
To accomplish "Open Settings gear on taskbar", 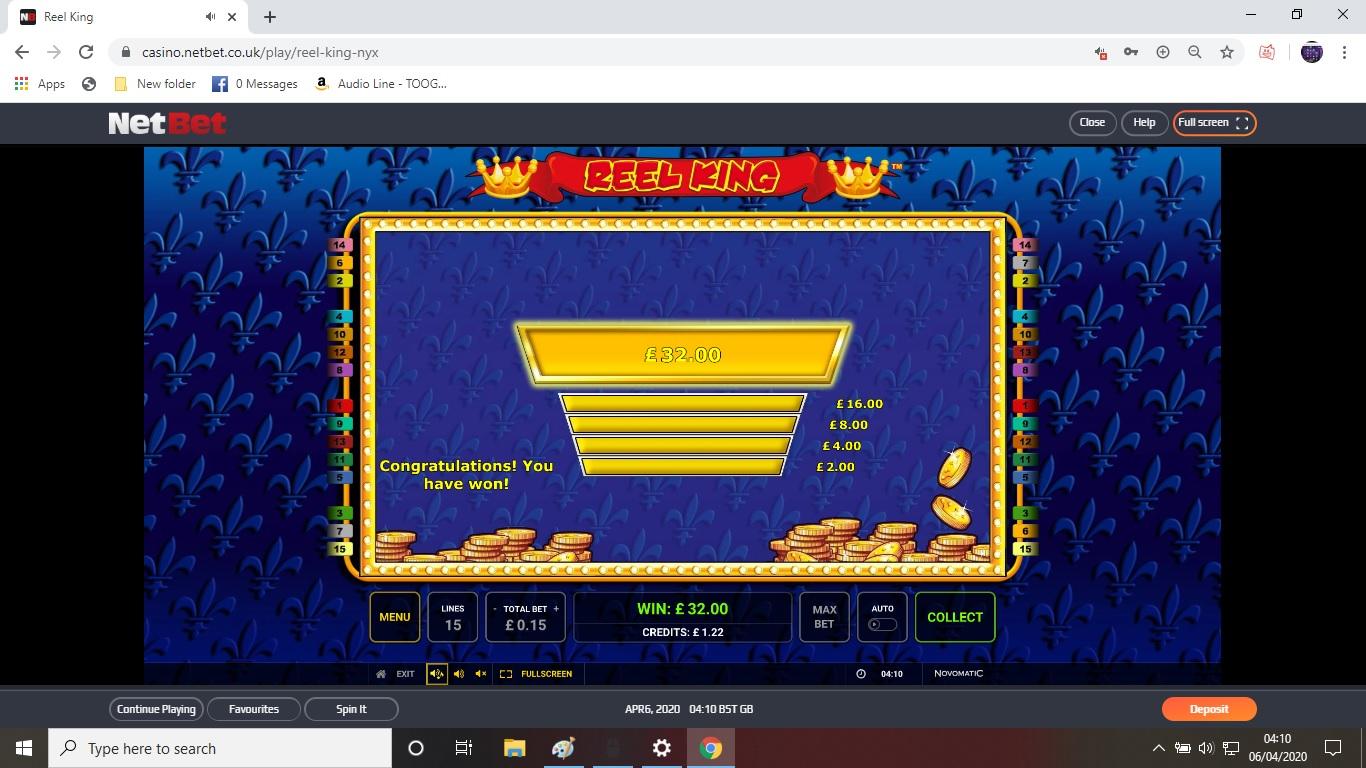I will tap(662, 748).
